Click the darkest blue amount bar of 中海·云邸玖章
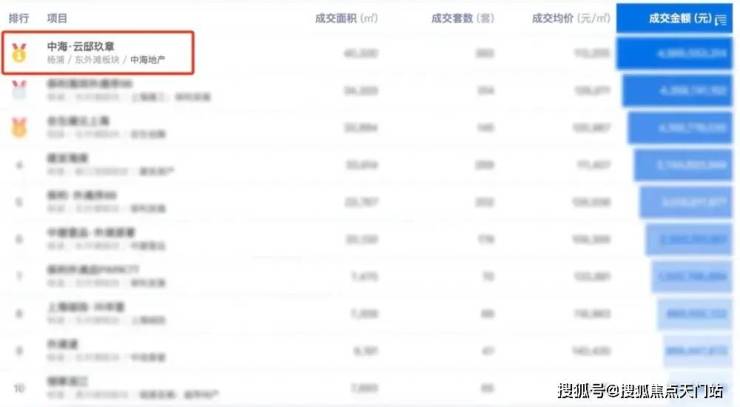The image size is (740, 407). tap(674, 53)
